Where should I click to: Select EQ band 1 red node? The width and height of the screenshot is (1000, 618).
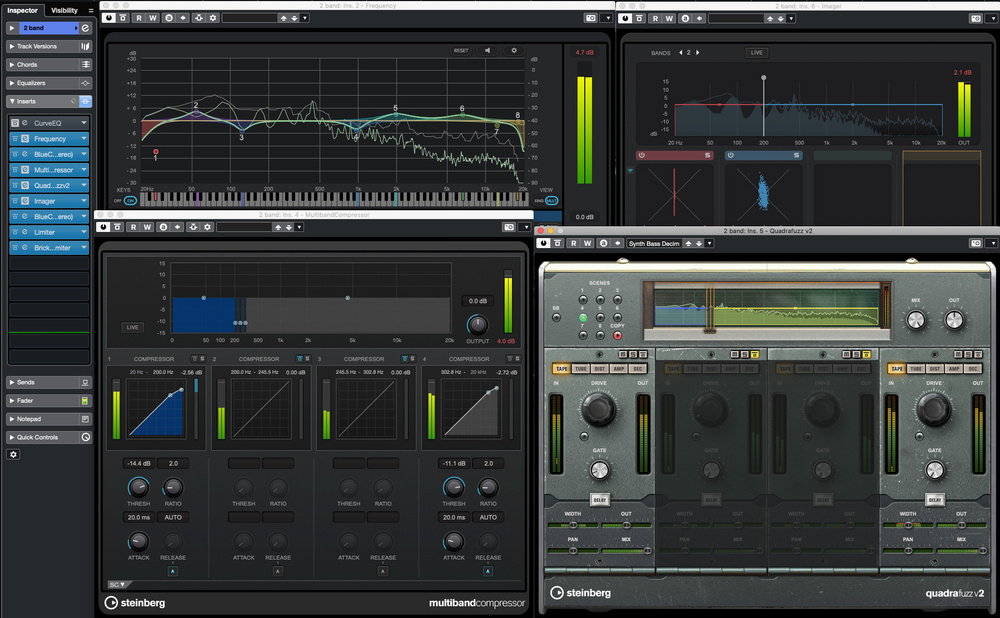(156, 152)
